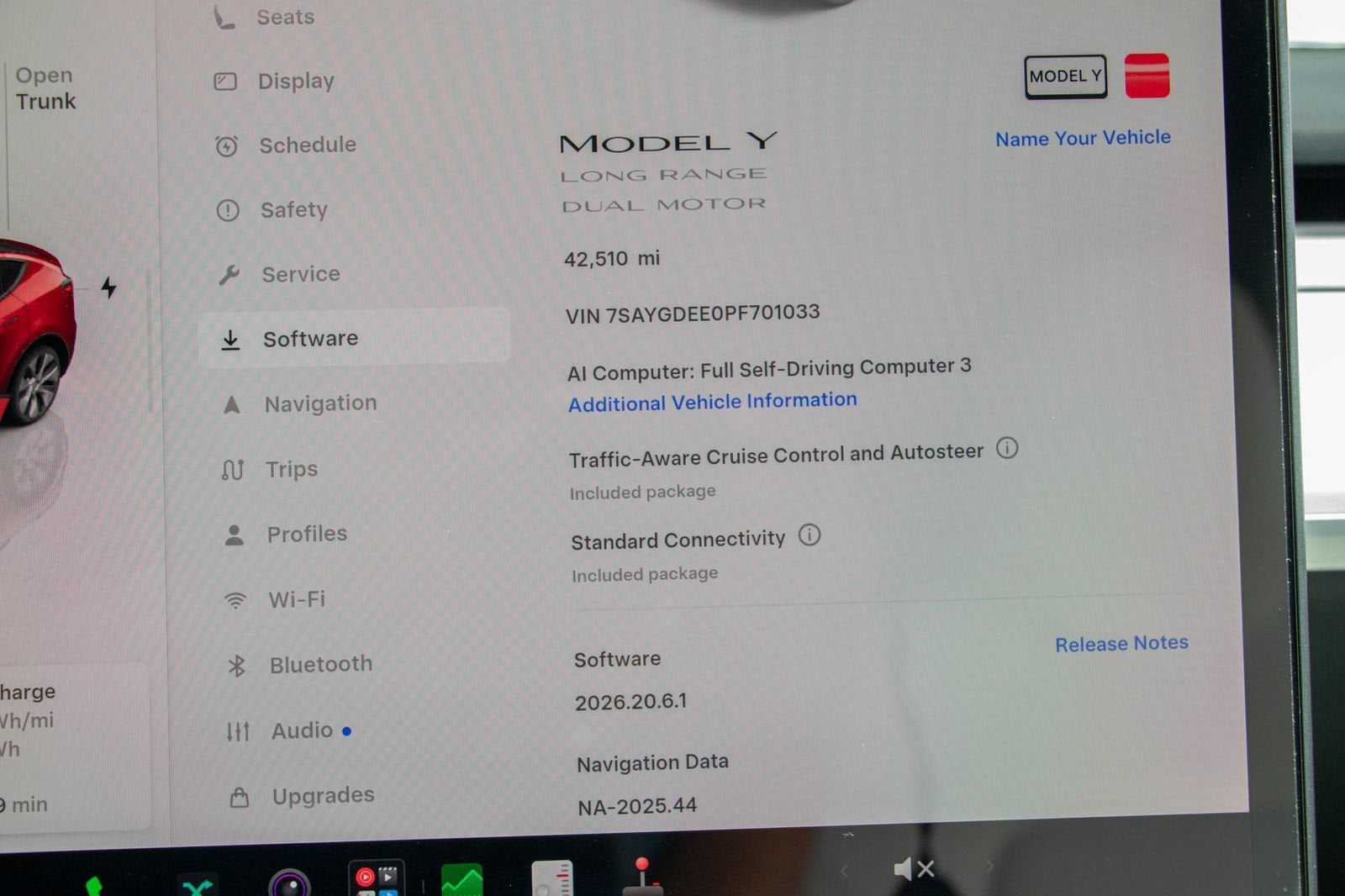The height and width of the screenshot is (896, 1345).
Task: Select the Software menu item
Action: [x=354, y=337]
